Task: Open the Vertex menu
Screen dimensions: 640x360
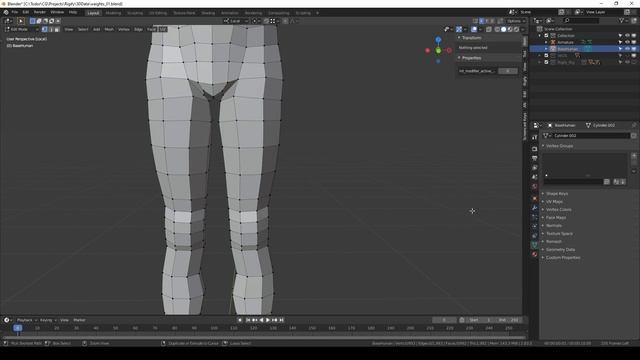Action: [x=124, y=29]
